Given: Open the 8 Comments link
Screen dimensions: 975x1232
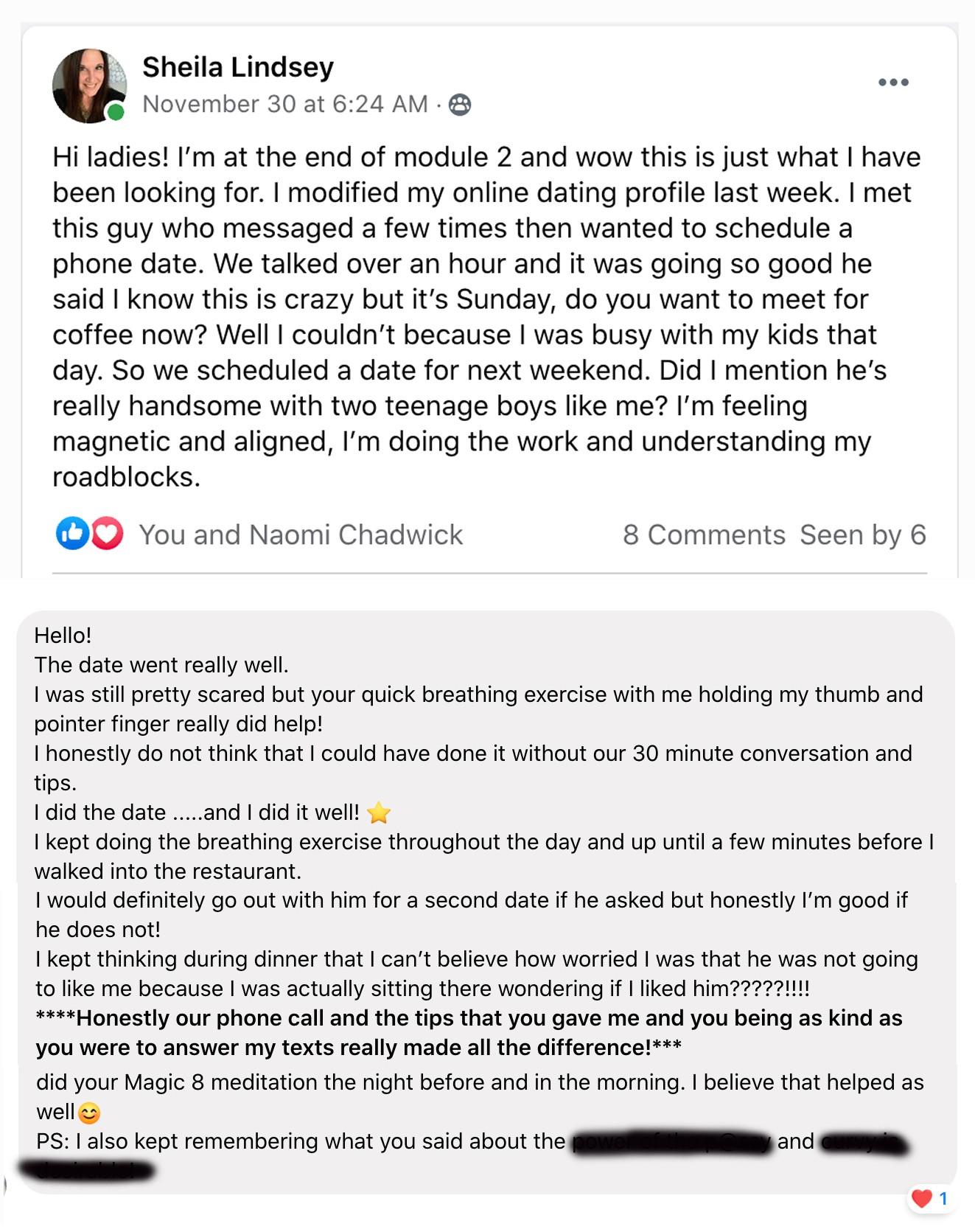Looking at the screenshot, I should tap(704, 535).
